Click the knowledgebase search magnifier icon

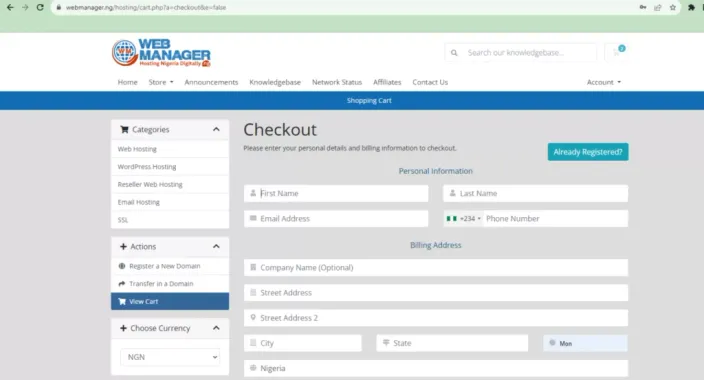[x=454, y=53]
